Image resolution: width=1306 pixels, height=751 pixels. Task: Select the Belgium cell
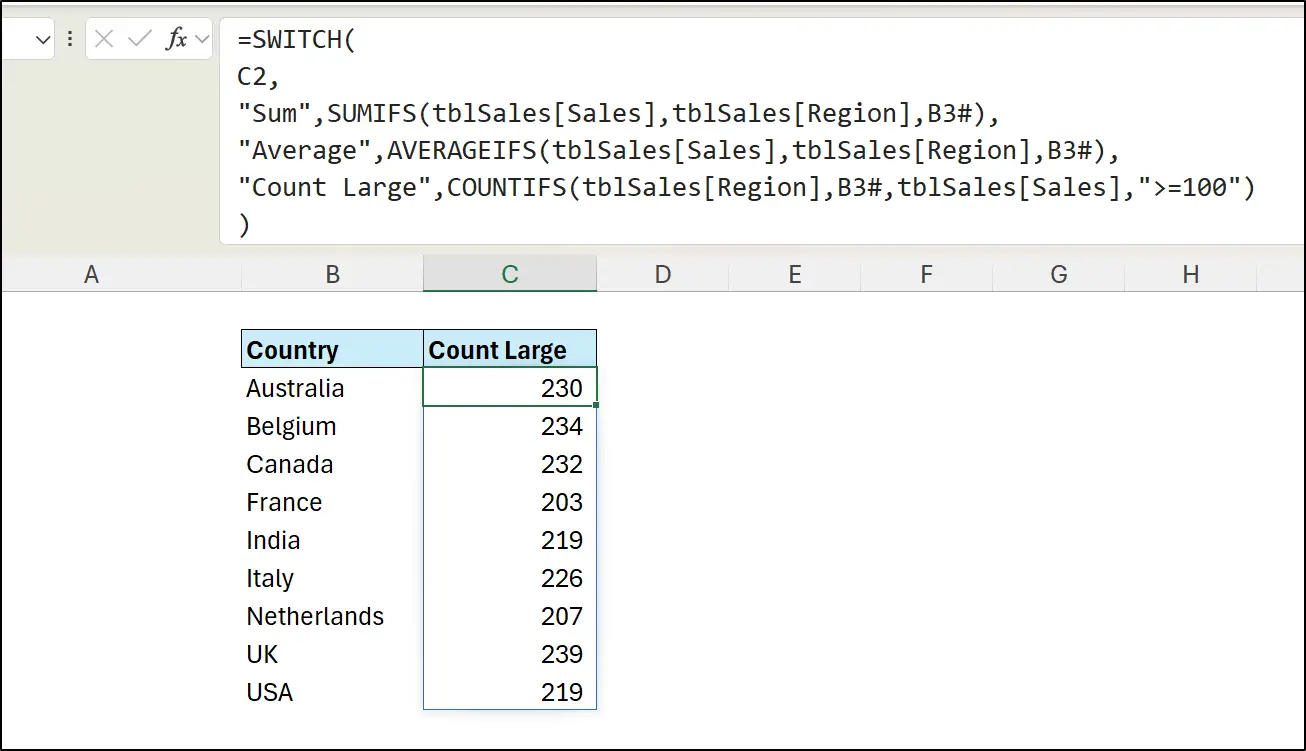333,426
